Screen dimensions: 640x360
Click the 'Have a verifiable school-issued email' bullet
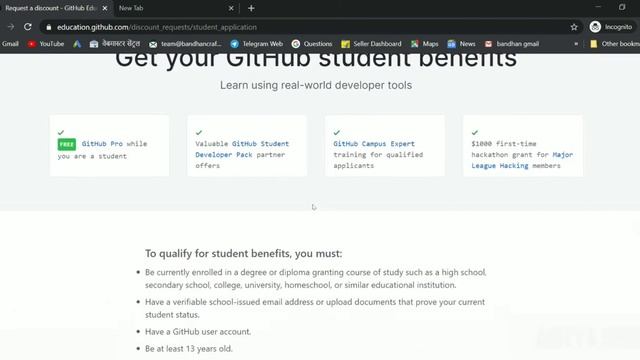coord(315,308)
